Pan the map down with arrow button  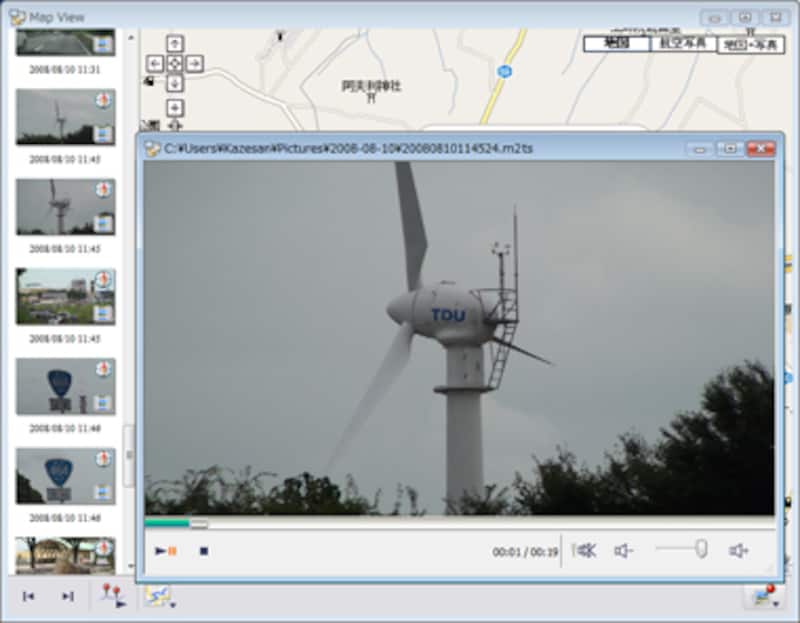point(175,83)
